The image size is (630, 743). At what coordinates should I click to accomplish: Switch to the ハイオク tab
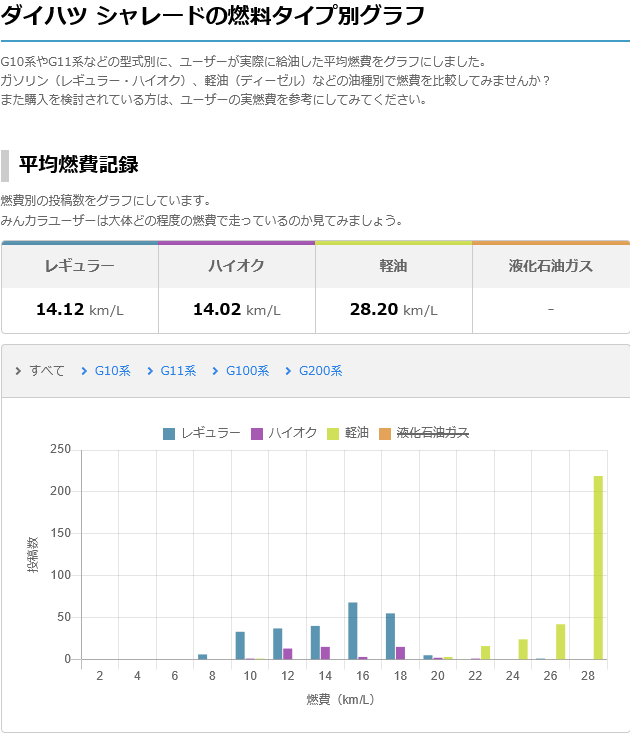click(x=236, y=266)
